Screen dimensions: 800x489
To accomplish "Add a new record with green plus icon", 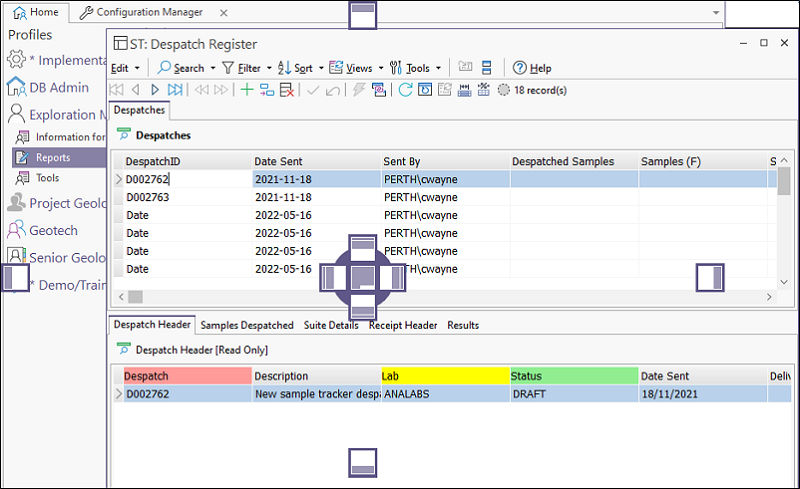I will (x=247, y=90).
